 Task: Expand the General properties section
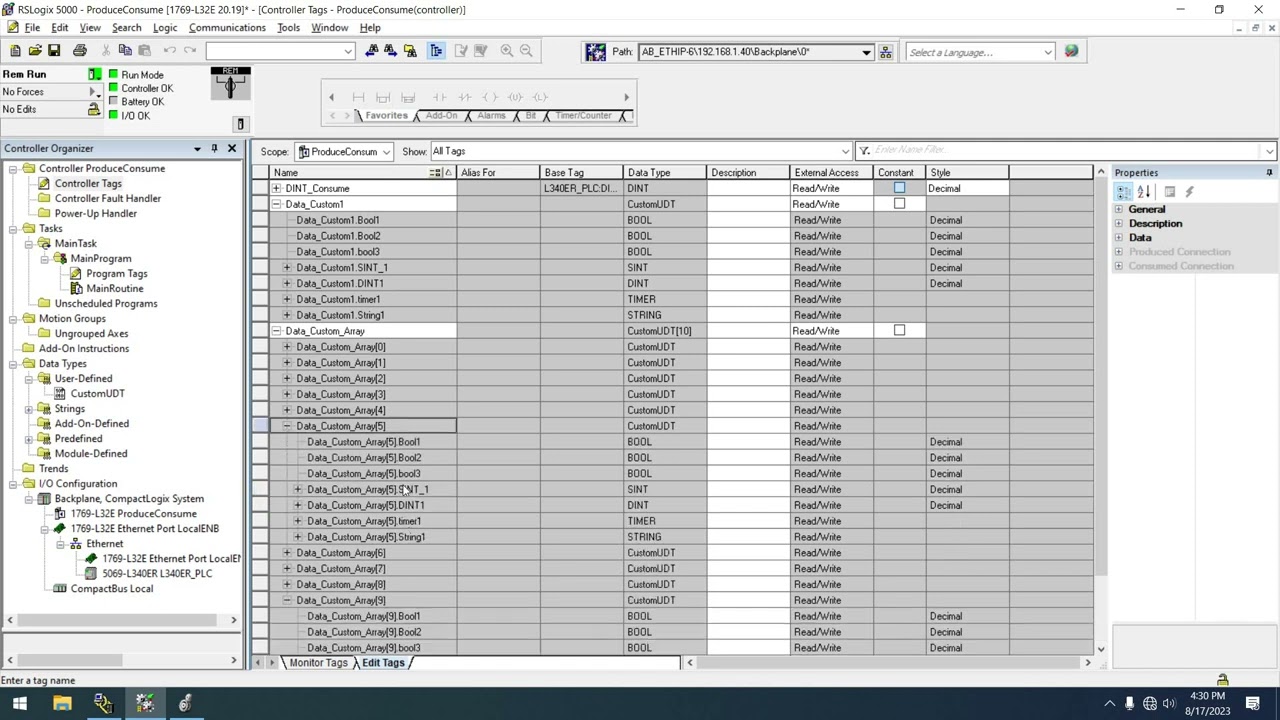tap(1119, 210)
